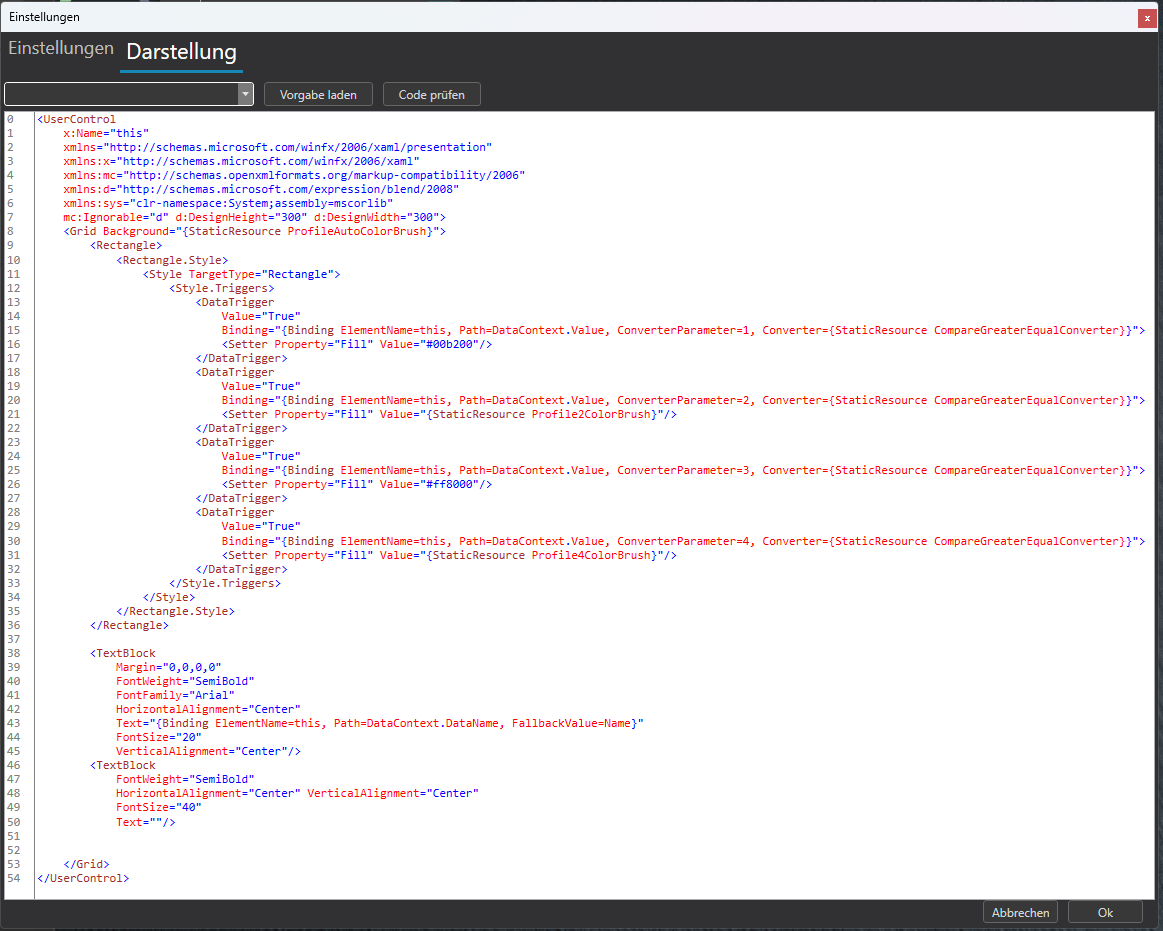Click inside the empty template combo box
This screenshot has width=1163, height=931.
click(x=120, y=94)
